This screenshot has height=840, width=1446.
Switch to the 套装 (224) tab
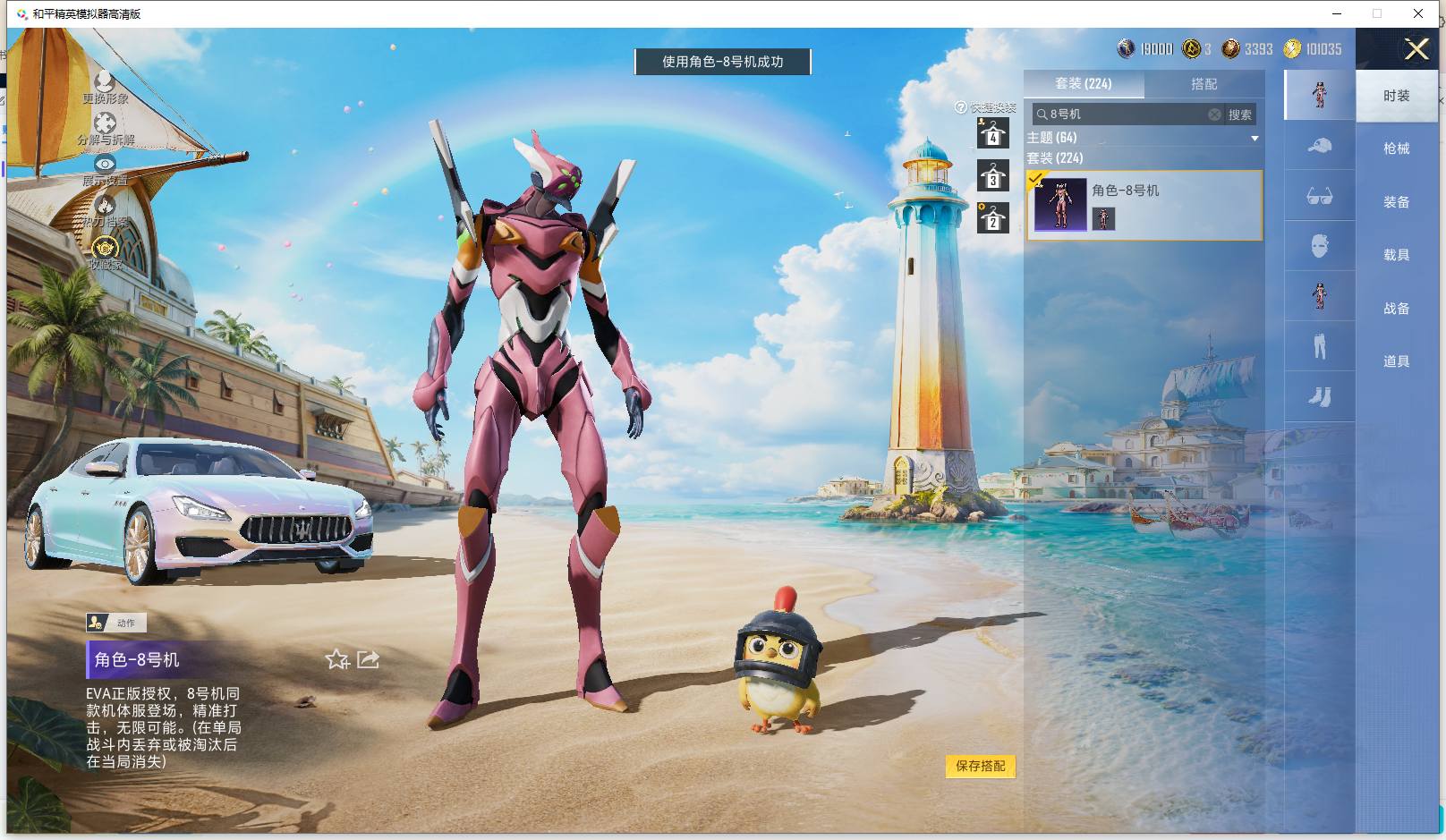pyautogui.click(x=1084, y=83)
